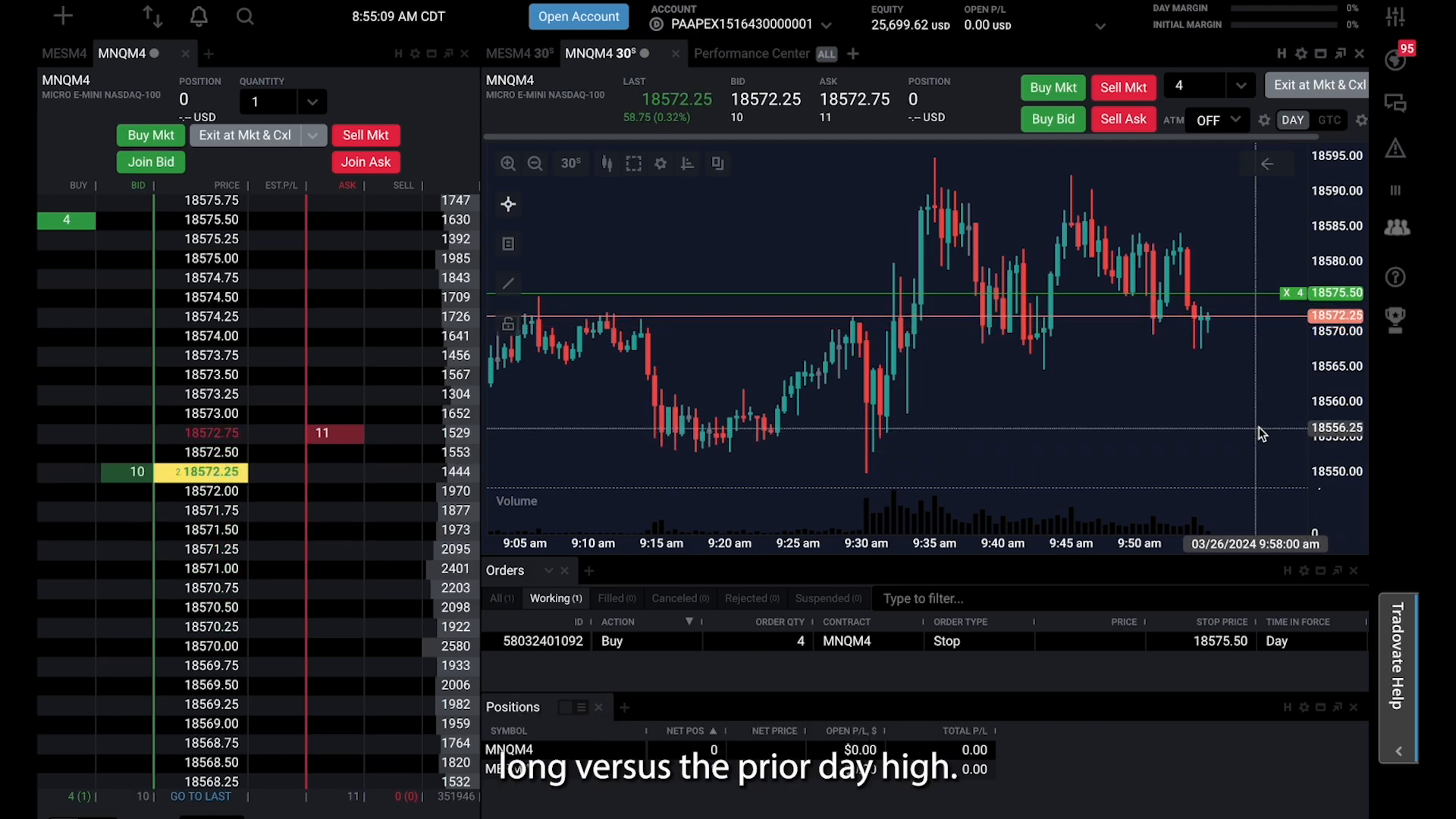Select the Working orders tab

556,598
